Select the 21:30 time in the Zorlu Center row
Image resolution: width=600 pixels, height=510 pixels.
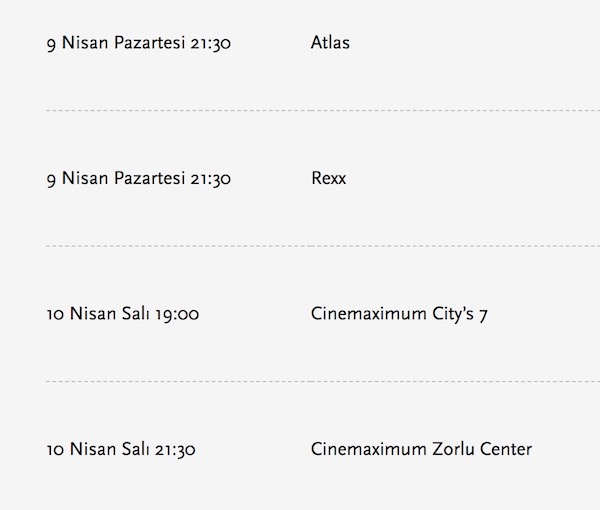pyautogui.click(x=176, y=449)
